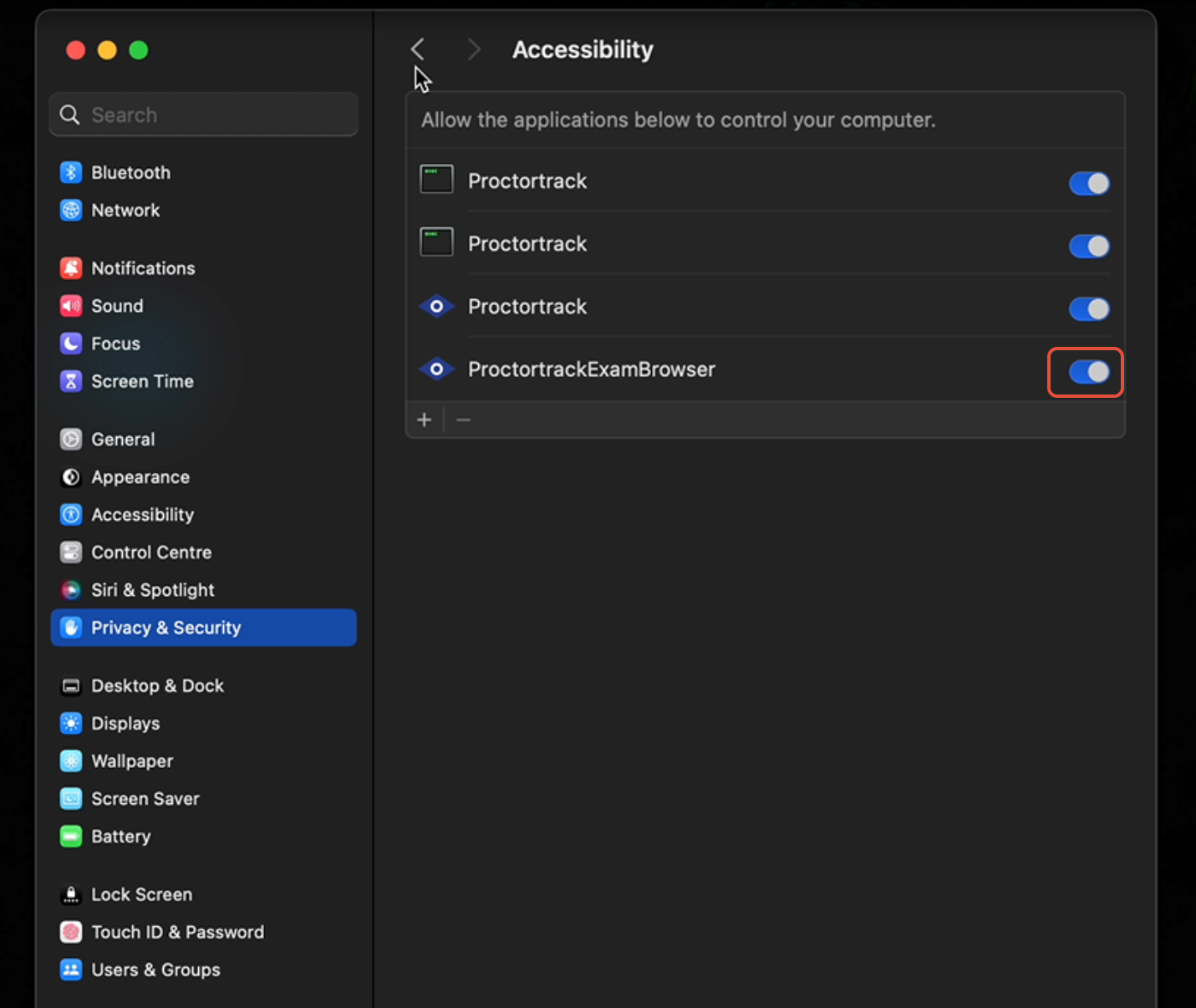The width and height of the screenshot is (1196, 1008).
Task: Select the Displays label in sidebar
Action: tap(125, 724)
